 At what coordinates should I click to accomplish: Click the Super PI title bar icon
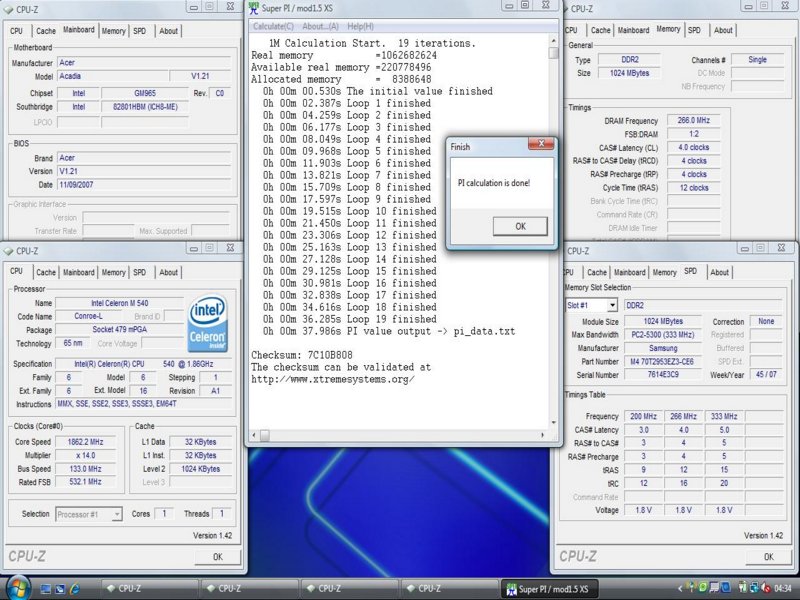coord(253,8)
